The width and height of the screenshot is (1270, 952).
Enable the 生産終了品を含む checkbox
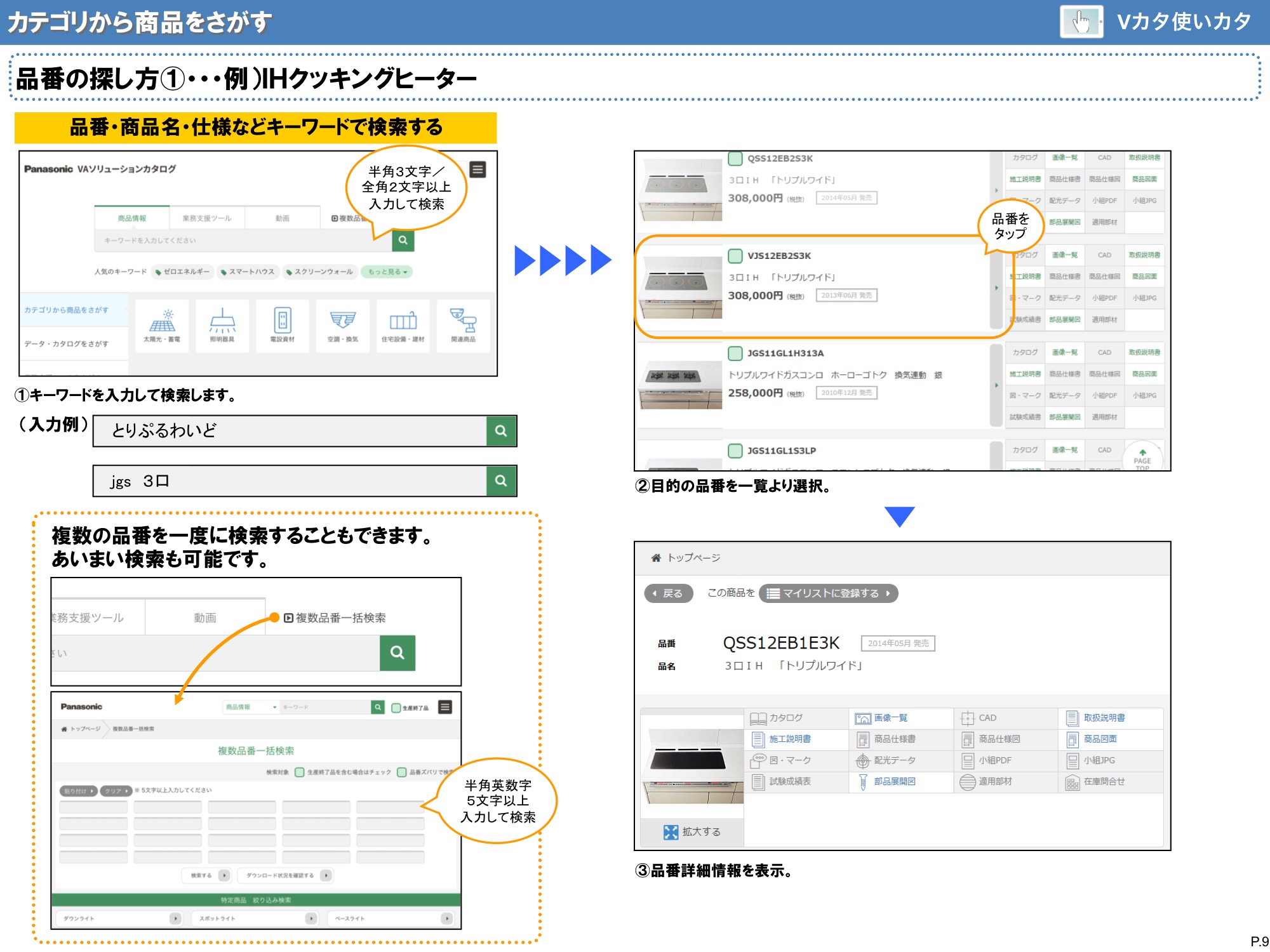(x=299, y=773)
